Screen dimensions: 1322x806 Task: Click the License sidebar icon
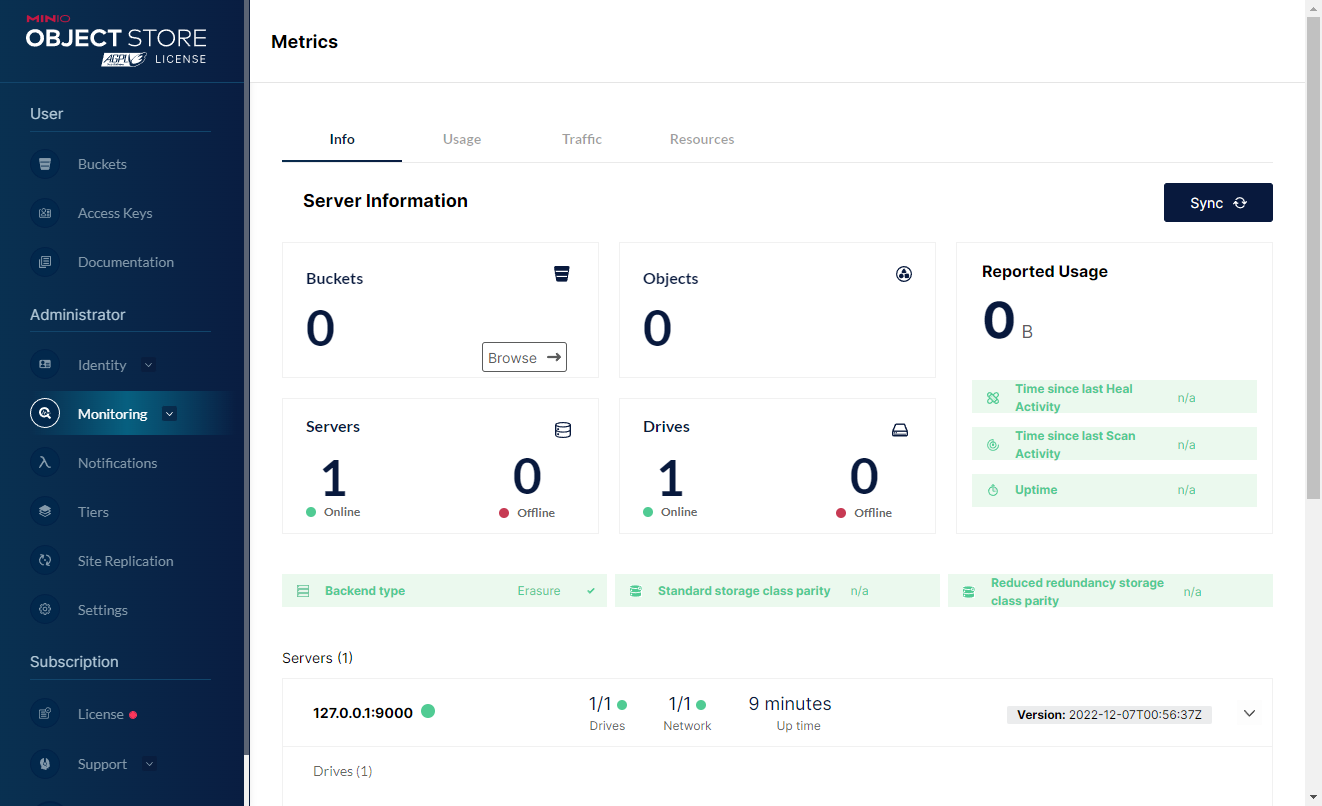coord(45,714)
